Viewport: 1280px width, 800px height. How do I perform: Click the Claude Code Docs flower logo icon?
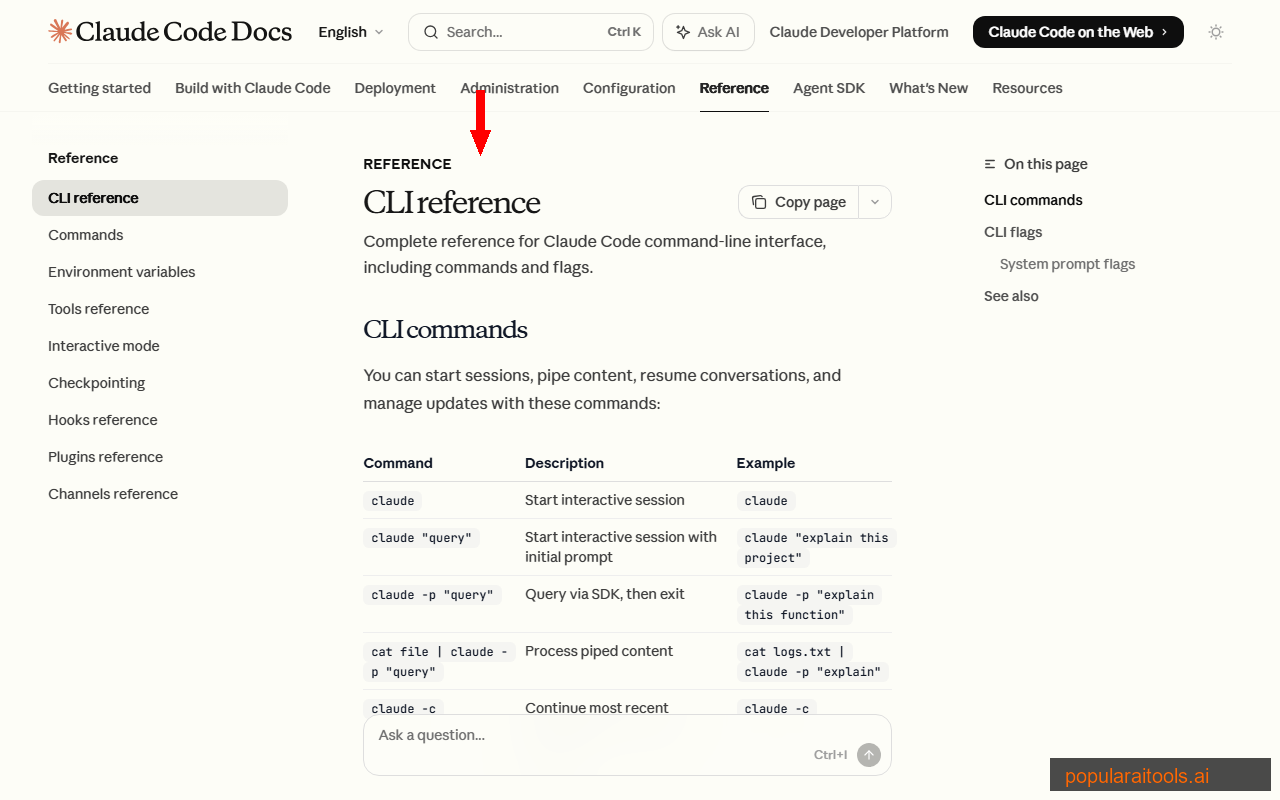pyautogui.click(x=59, y=31)
